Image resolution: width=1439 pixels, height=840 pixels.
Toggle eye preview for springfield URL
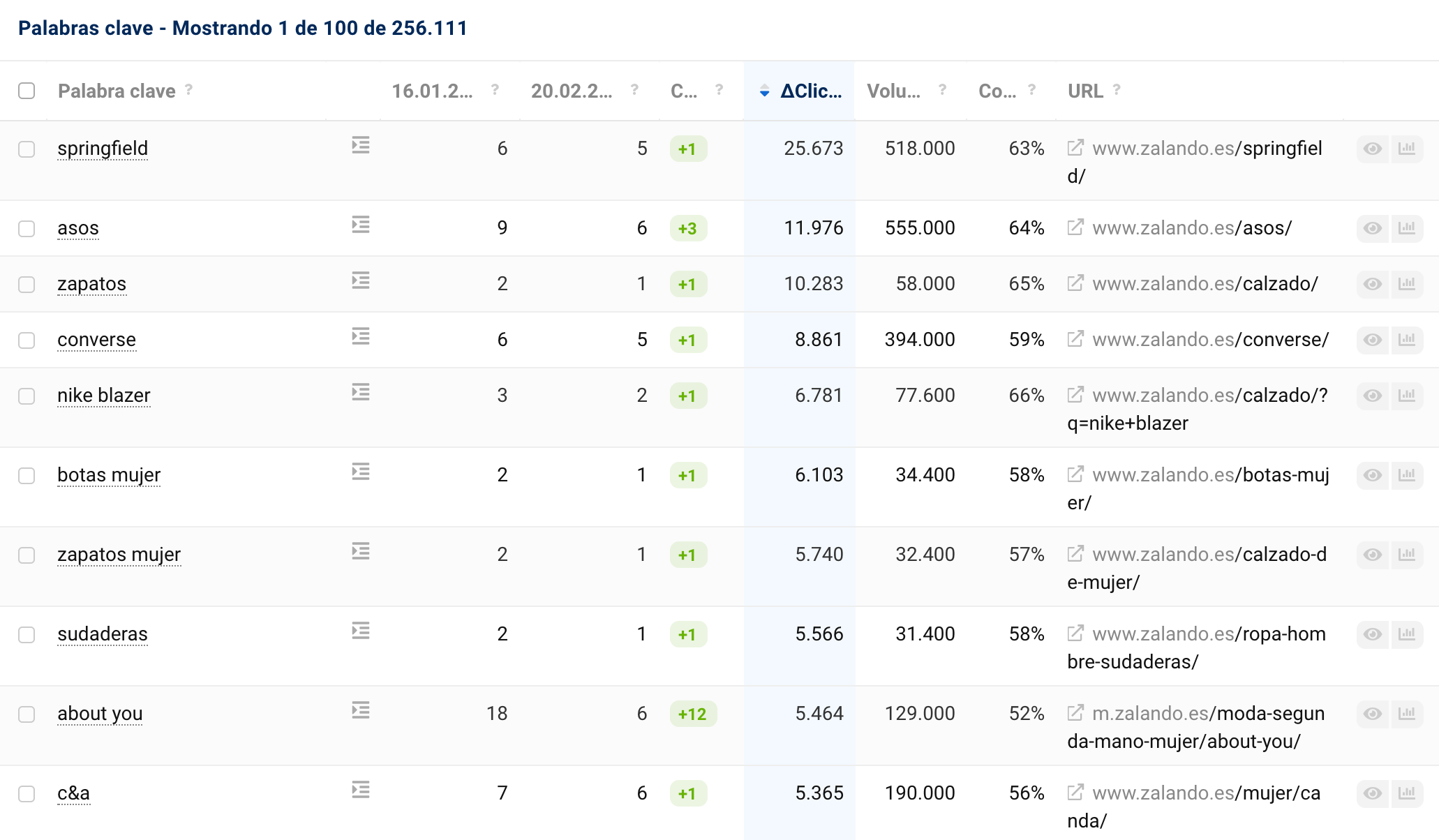[x=1373, y=149]
